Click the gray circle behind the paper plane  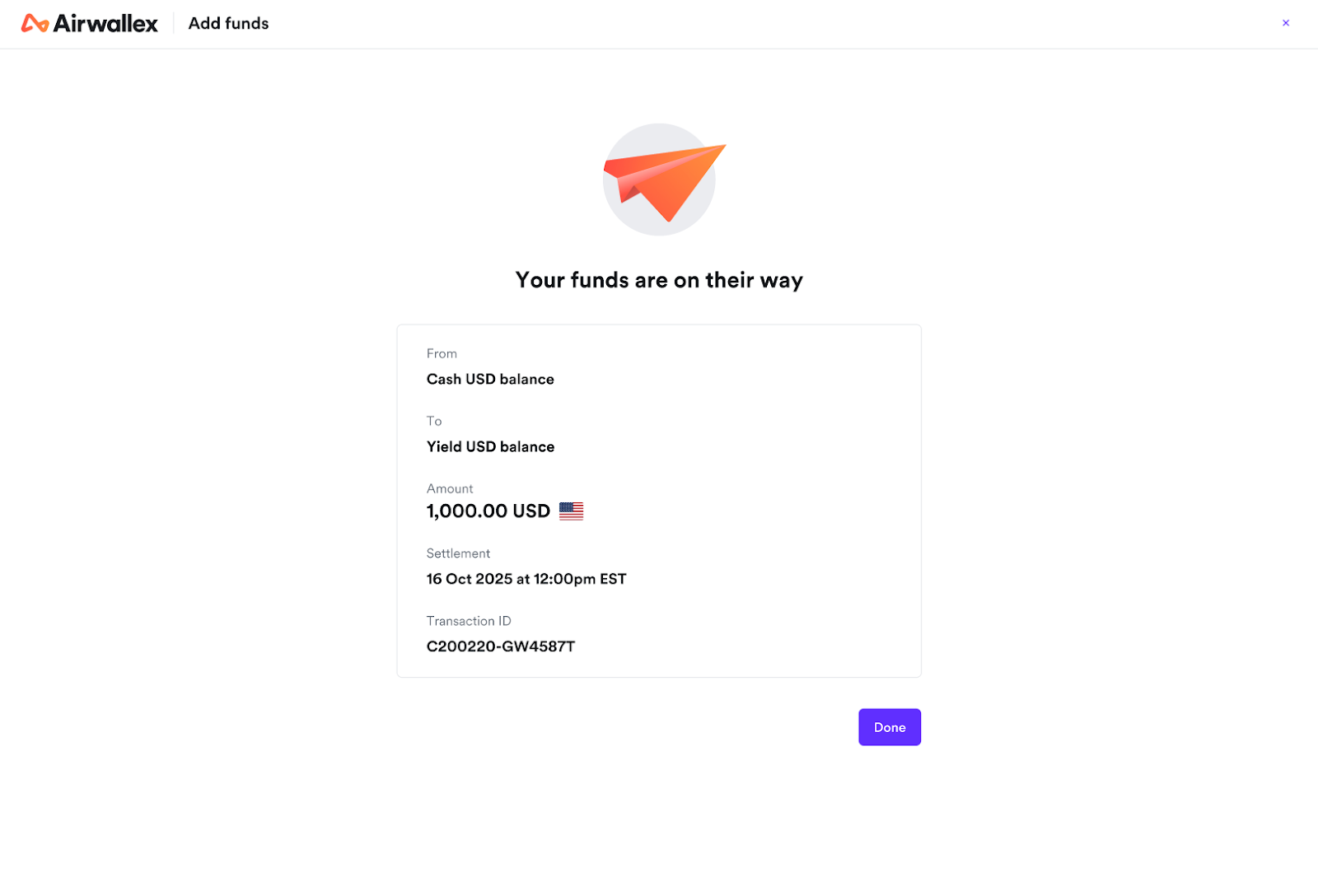[626, 216]
